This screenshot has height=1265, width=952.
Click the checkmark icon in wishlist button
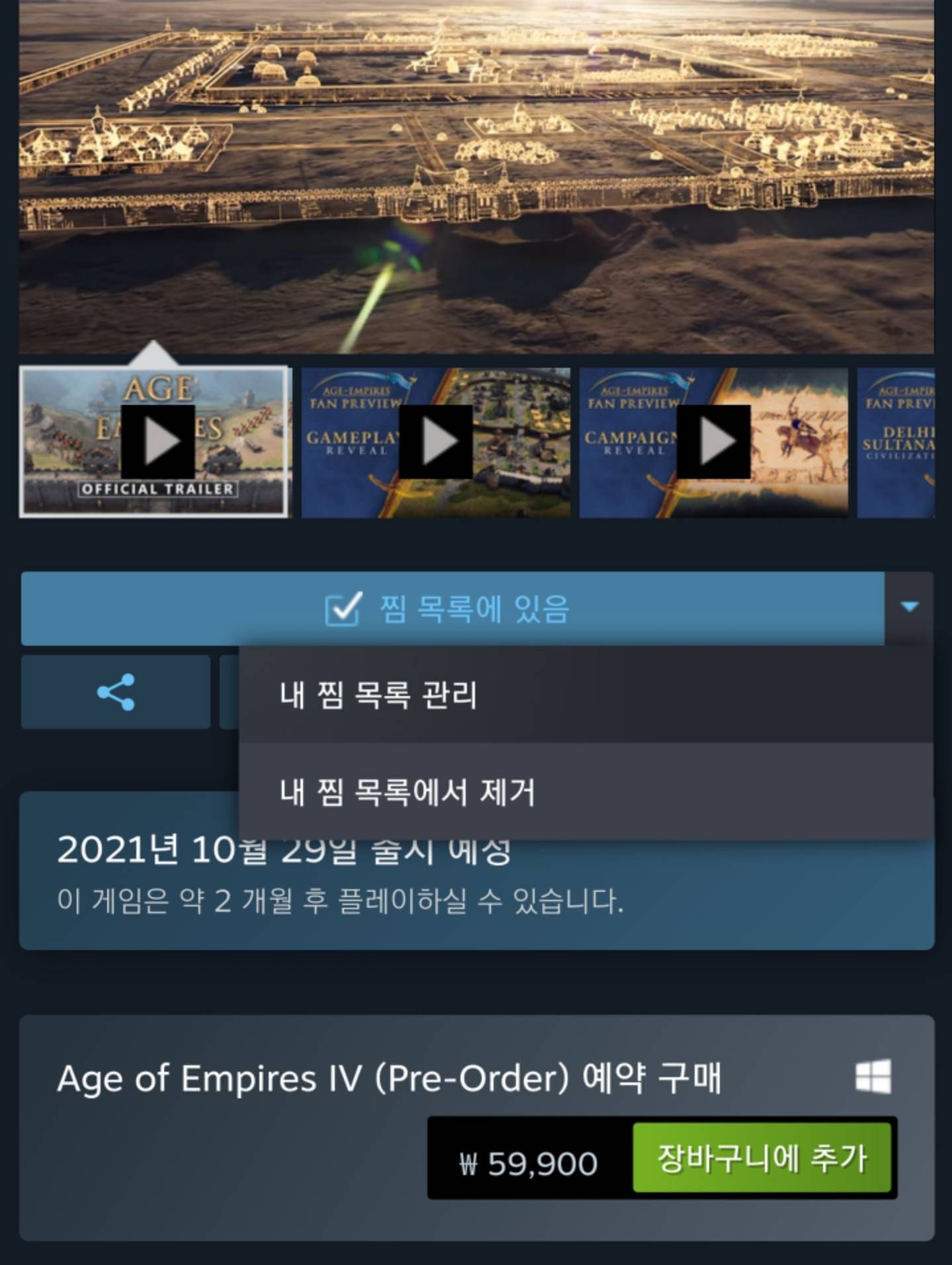343,609
